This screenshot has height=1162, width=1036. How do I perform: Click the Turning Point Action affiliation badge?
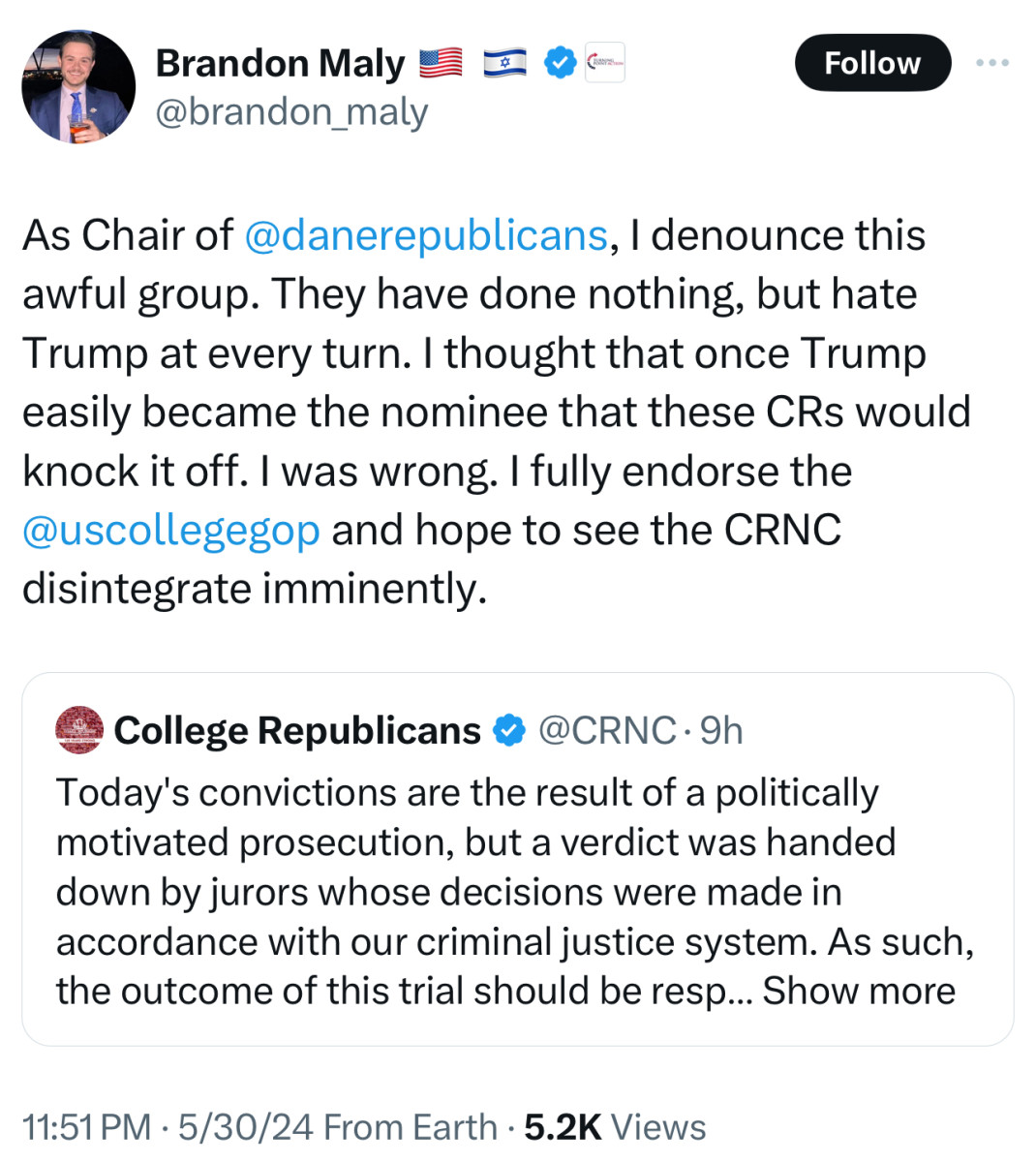[x=605, y=61]
